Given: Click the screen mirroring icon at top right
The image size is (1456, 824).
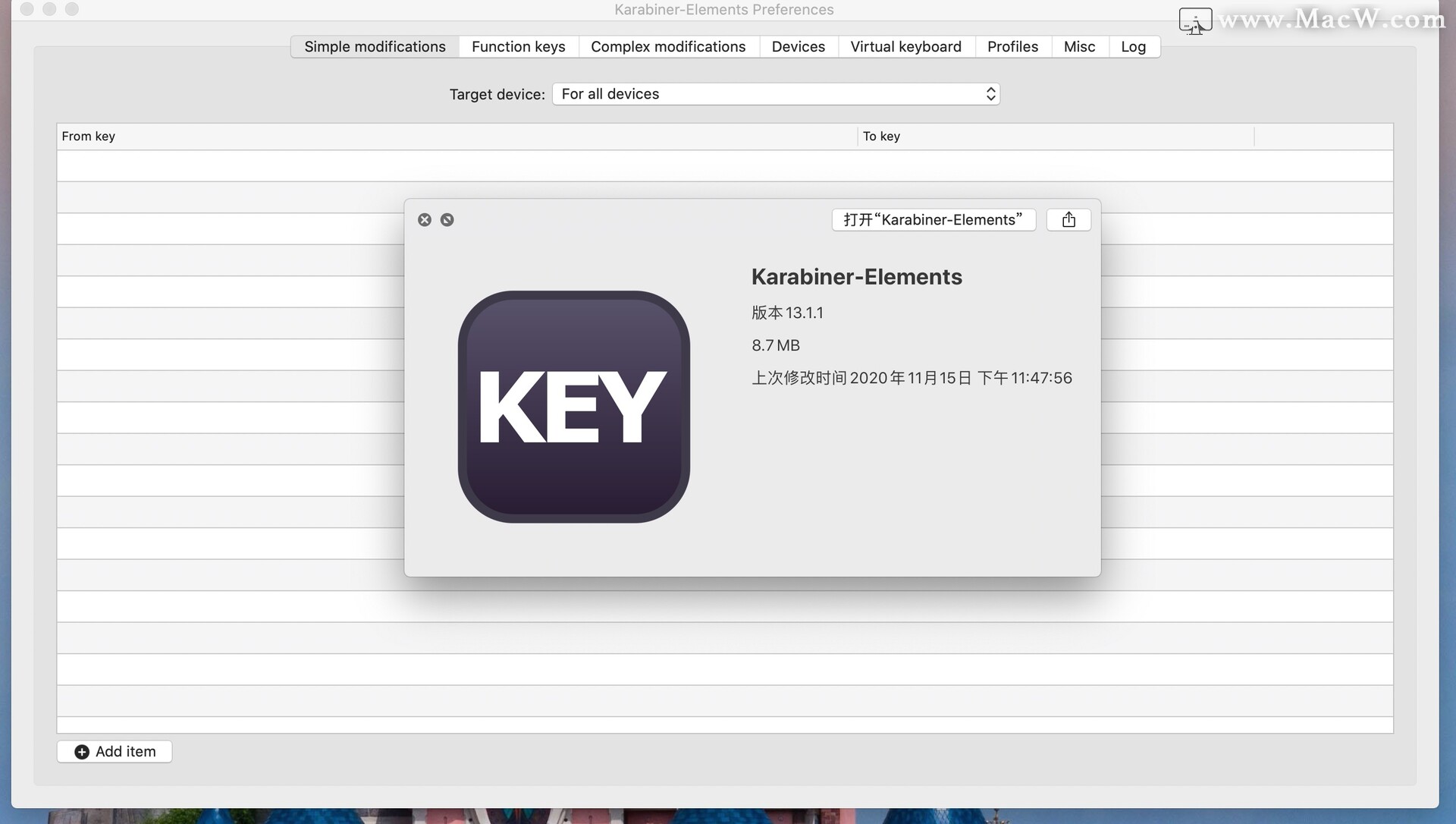Looking at the screenshot, I should (1196, 20).
